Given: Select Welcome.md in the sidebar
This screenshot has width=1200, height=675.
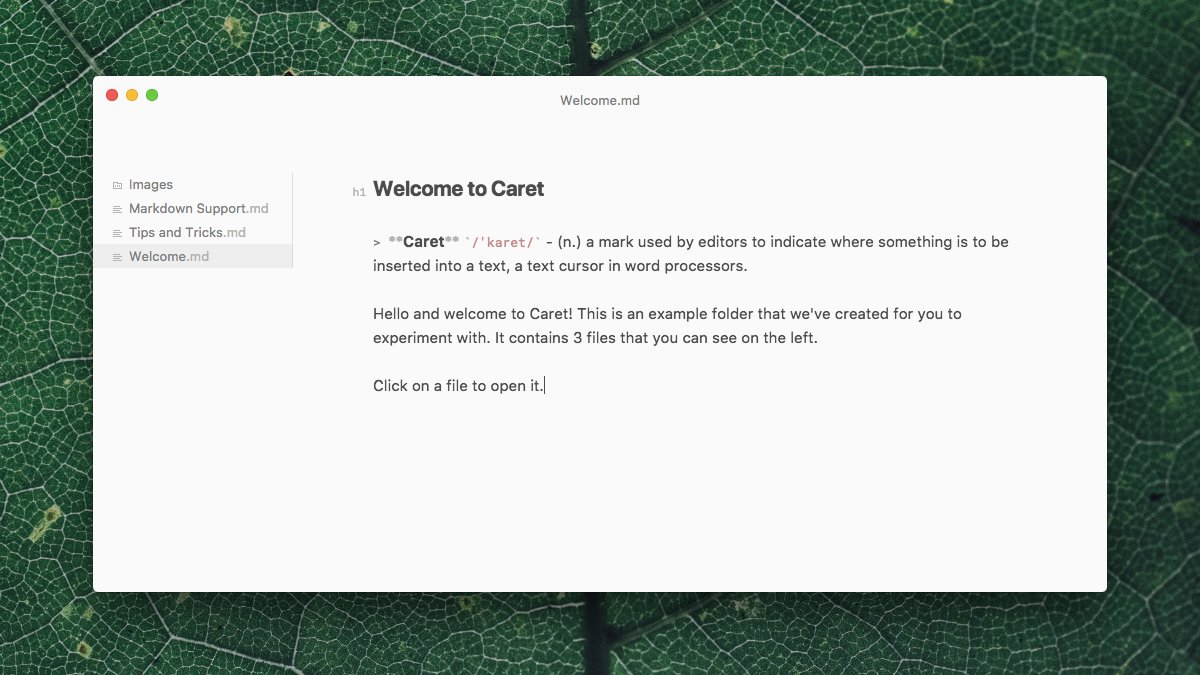Looking at the screenshot, I should point(193,257).
